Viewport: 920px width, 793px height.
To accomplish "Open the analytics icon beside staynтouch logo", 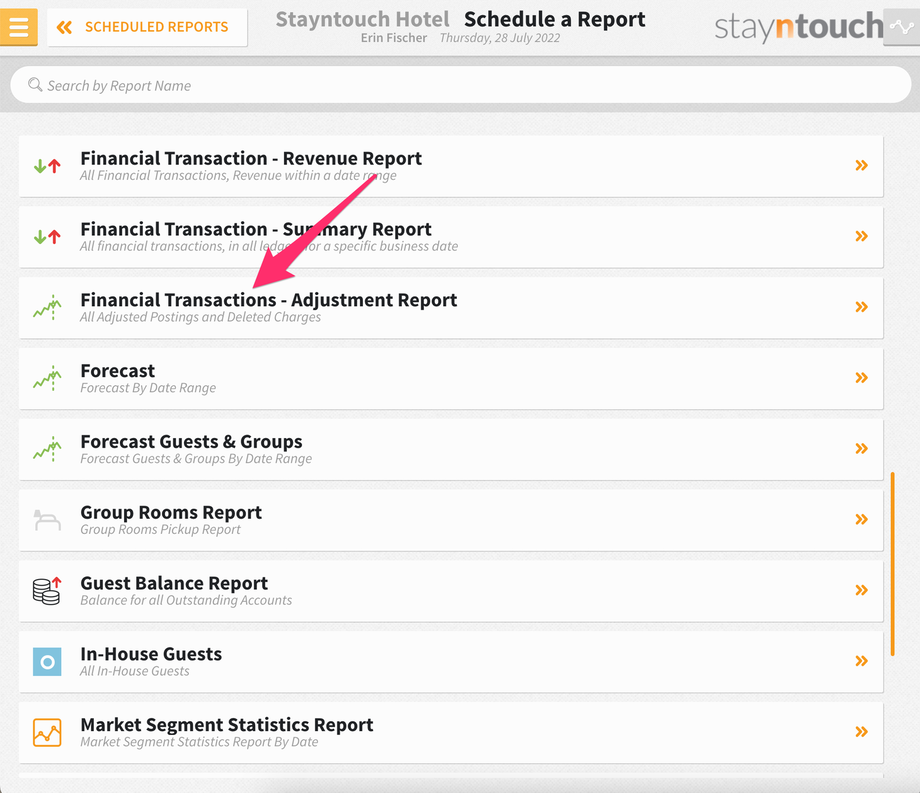I will point(901,27).
